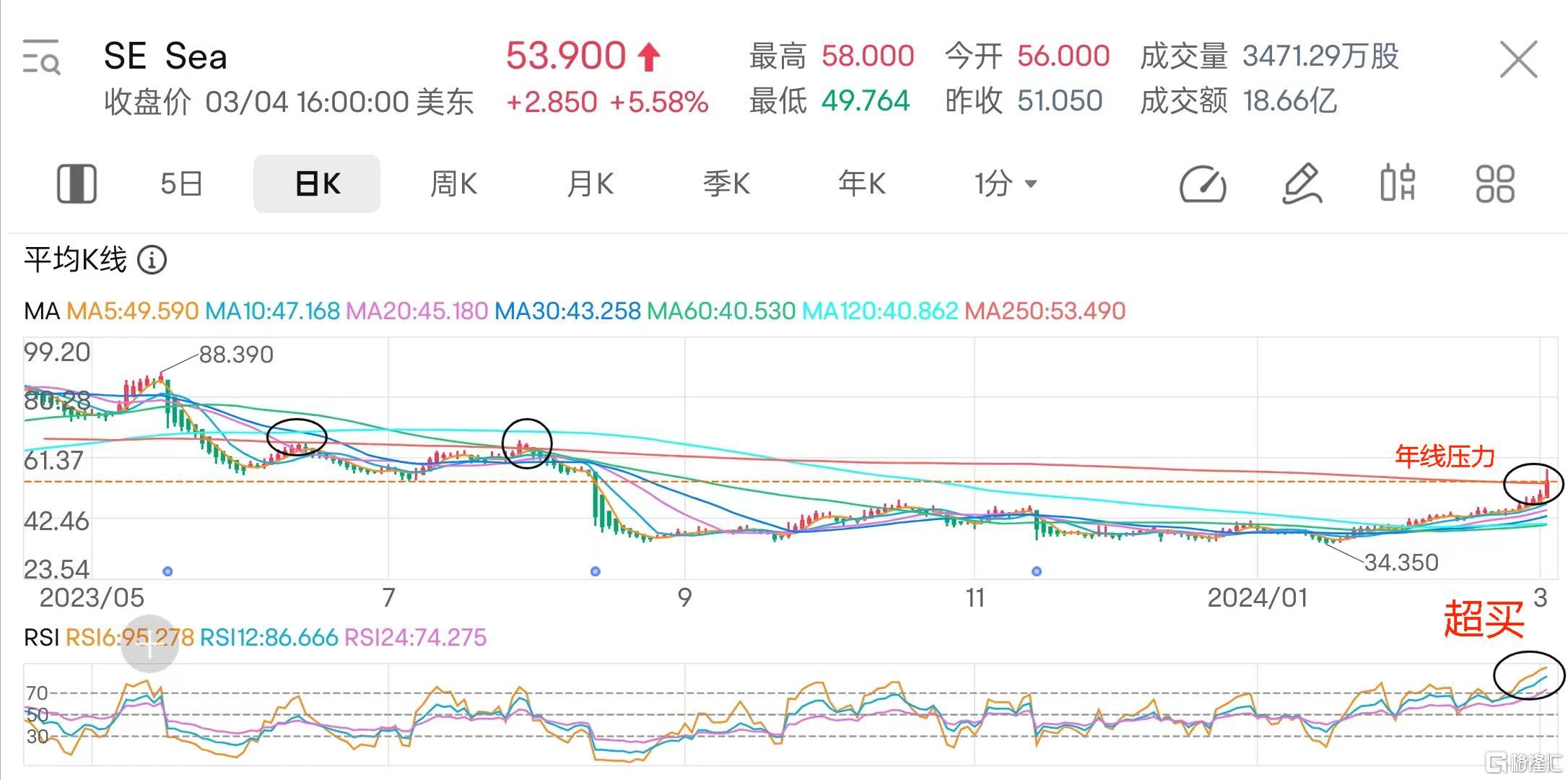Click the 成交额 18.66亿 value

click(1289, 101)
